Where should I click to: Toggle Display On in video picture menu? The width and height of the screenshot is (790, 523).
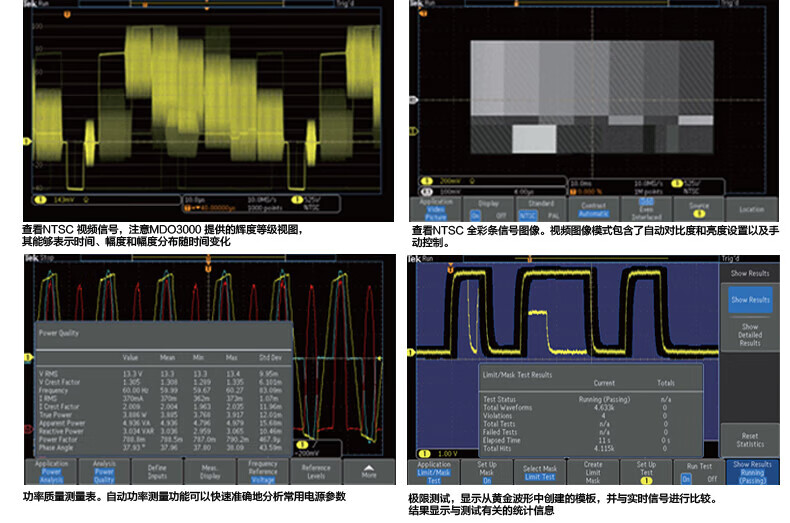476,213
